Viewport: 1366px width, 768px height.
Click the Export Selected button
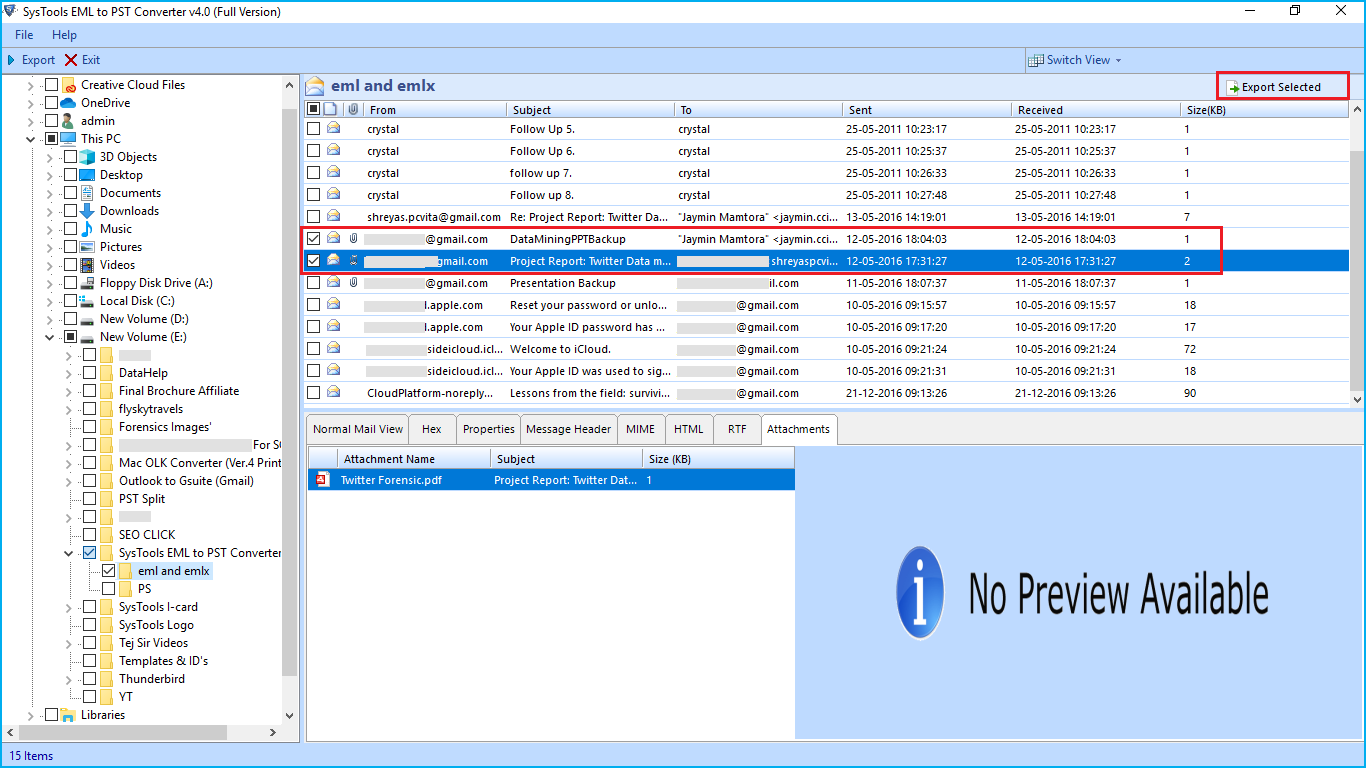point(1282,87)
